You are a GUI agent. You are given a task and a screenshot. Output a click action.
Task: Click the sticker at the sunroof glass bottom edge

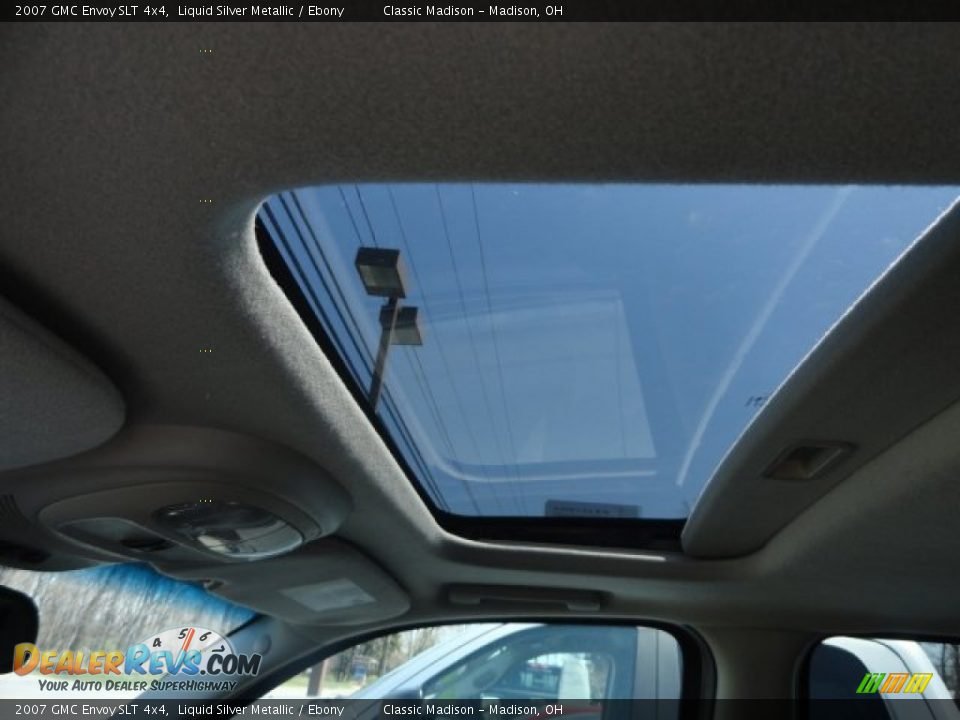(x=592, y=508)
